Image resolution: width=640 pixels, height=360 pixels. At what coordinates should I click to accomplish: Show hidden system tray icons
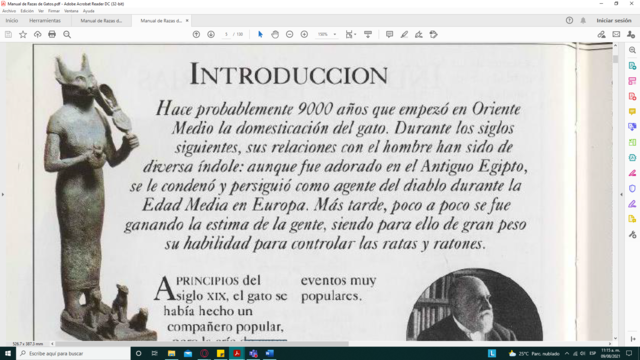(567, 353)
